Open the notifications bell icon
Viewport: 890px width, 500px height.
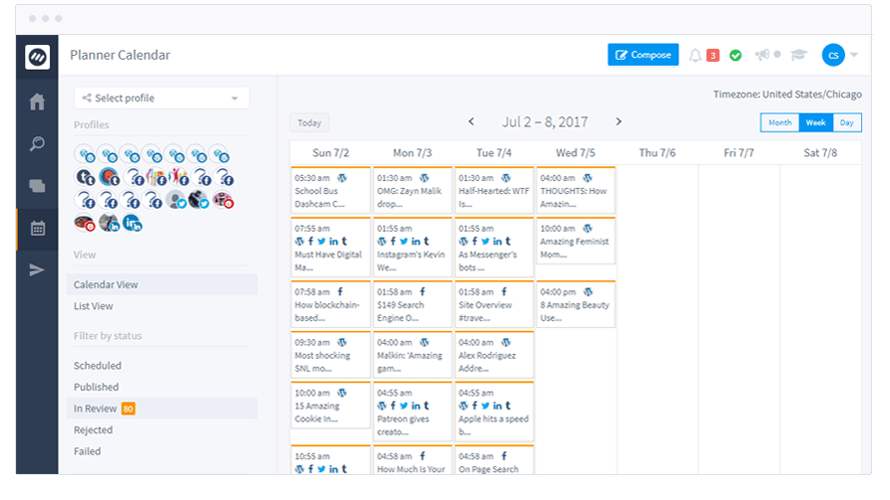pos(695,55)
